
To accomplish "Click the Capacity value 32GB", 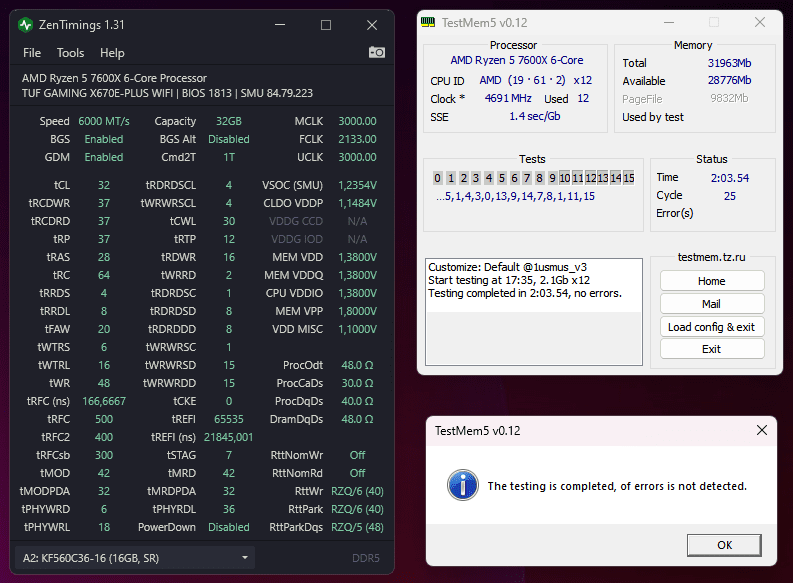I will coord(229,121).
